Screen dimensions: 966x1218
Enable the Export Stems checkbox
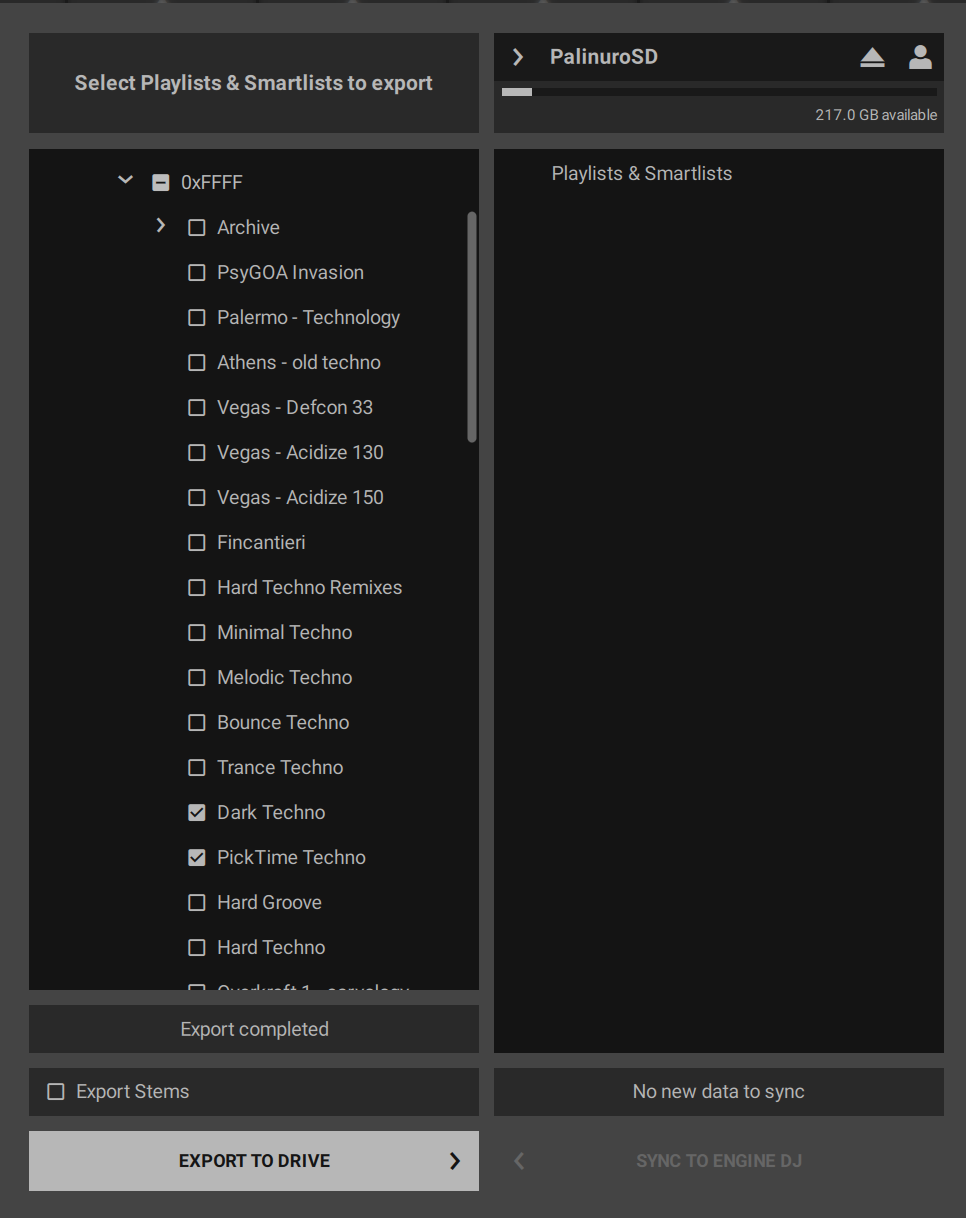point(56,1092)
